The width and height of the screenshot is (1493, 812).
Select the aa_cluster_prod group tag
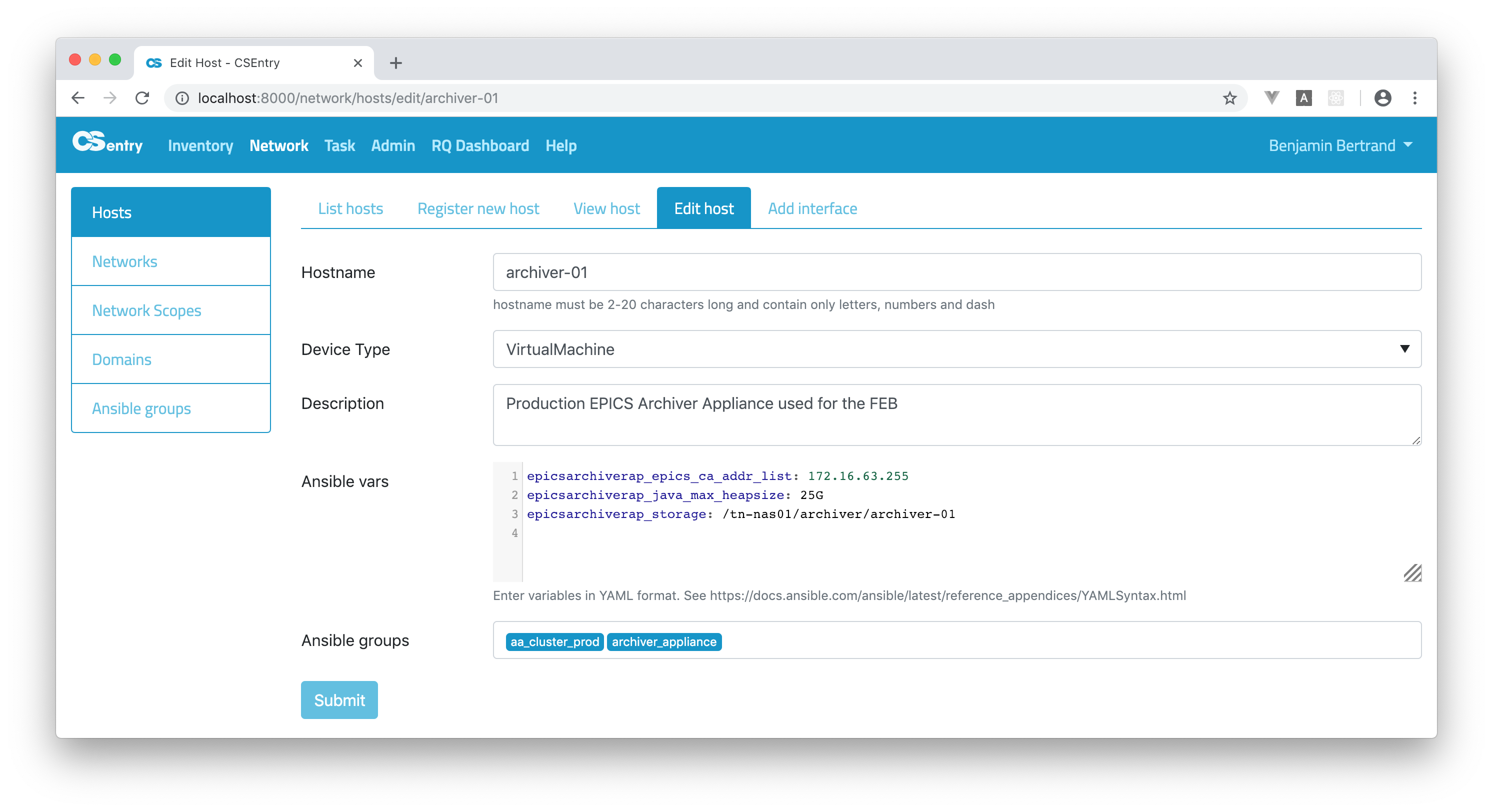(554, 641)
